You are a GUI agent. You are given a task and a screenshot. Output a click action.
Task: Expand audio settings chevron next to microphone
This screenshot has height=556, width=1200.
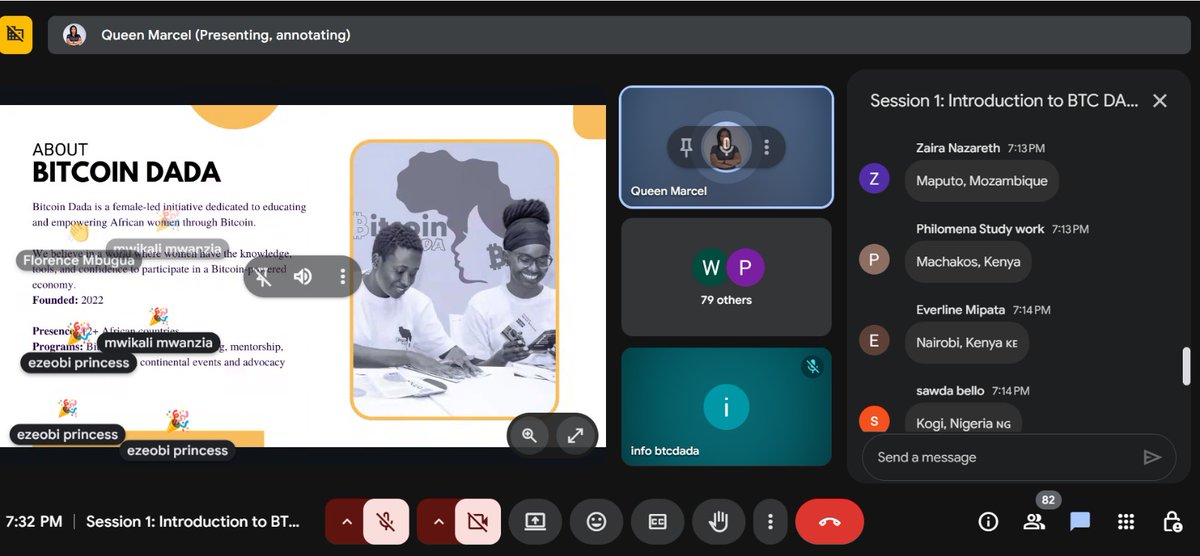(x=346, y=521)
